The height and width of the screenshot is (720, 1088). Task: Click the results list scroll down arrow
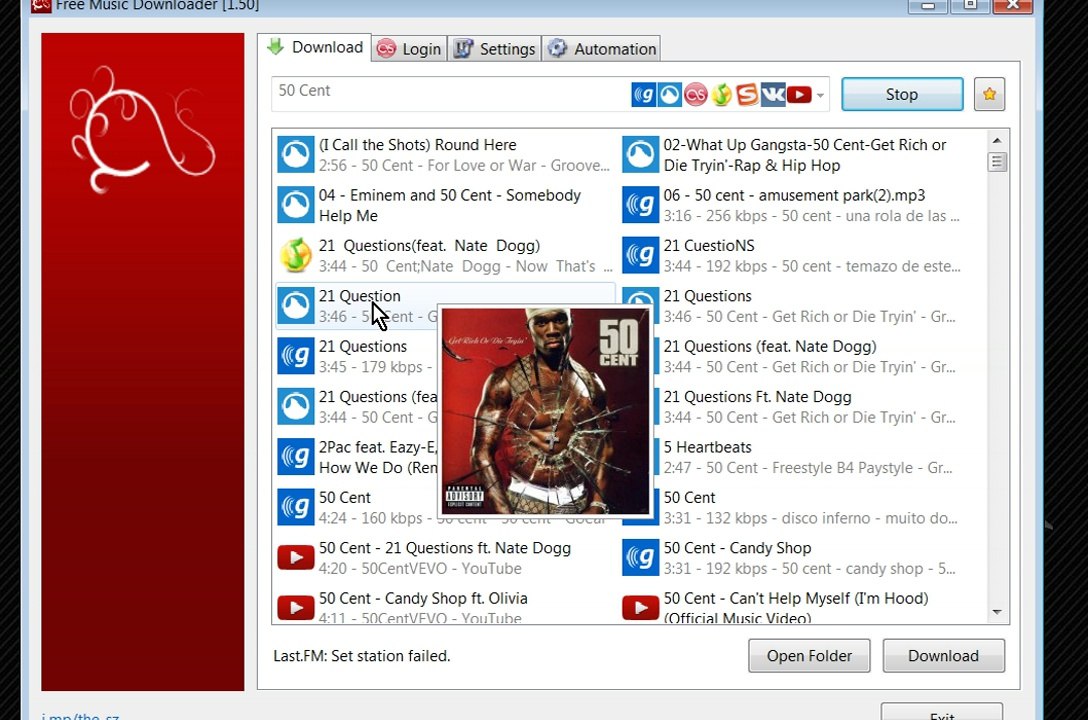tap(997, 612)
